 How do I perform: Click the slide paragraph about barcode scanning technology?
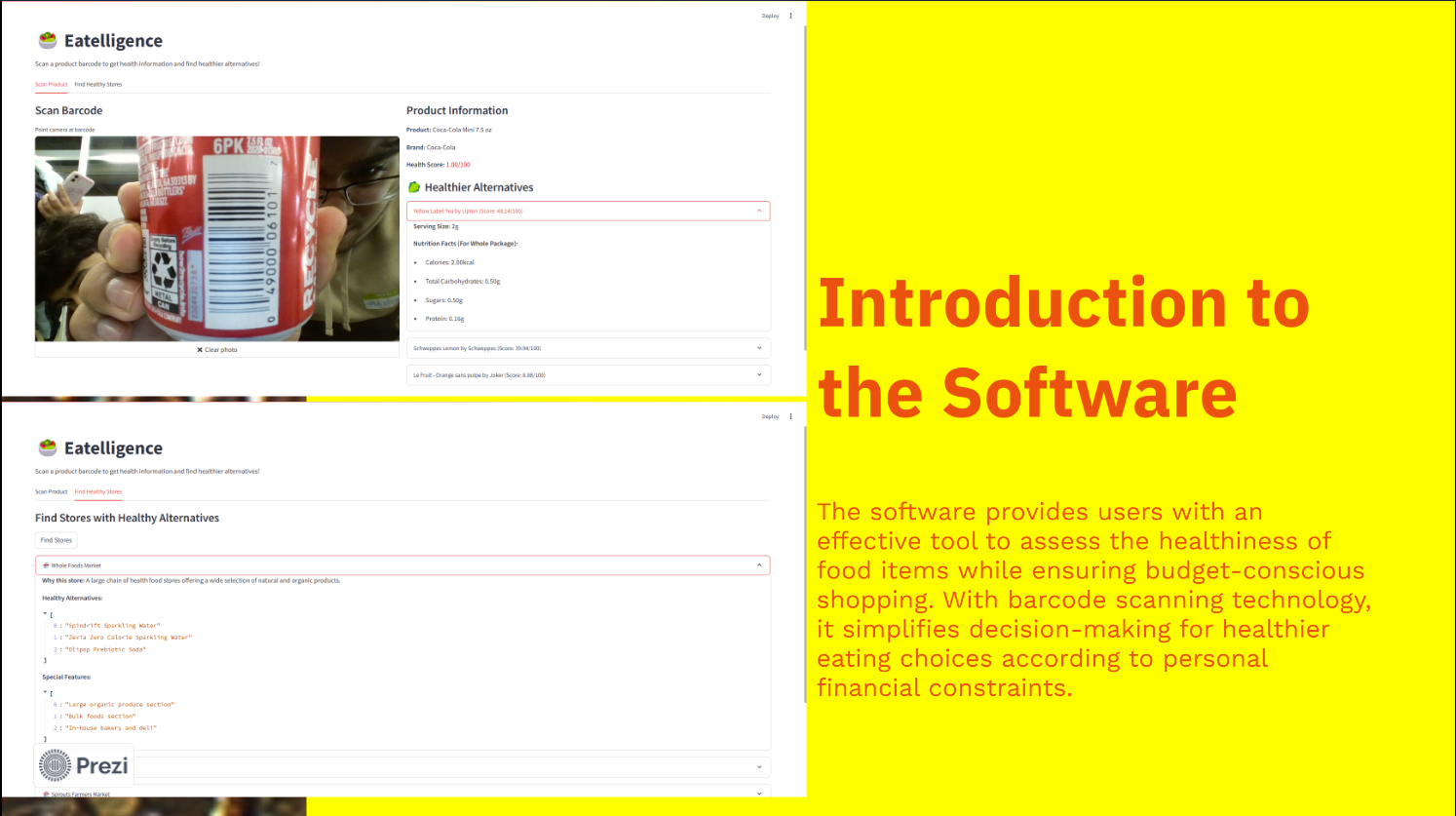[x=1093, y=600]
